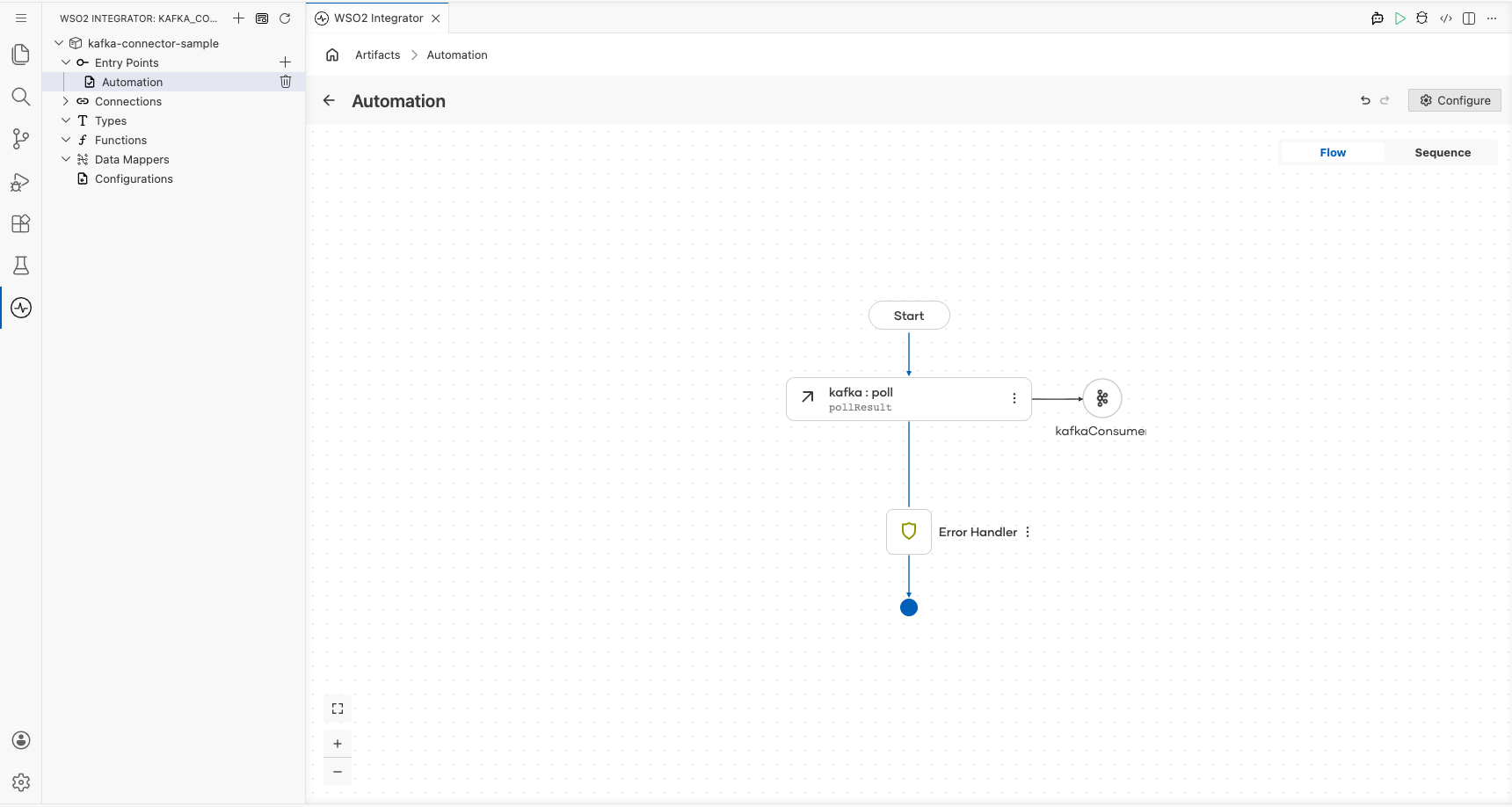This screenshot has width=1512, height=807.
Task: Fit the diagram to screen
Action: tap(338, 709)
